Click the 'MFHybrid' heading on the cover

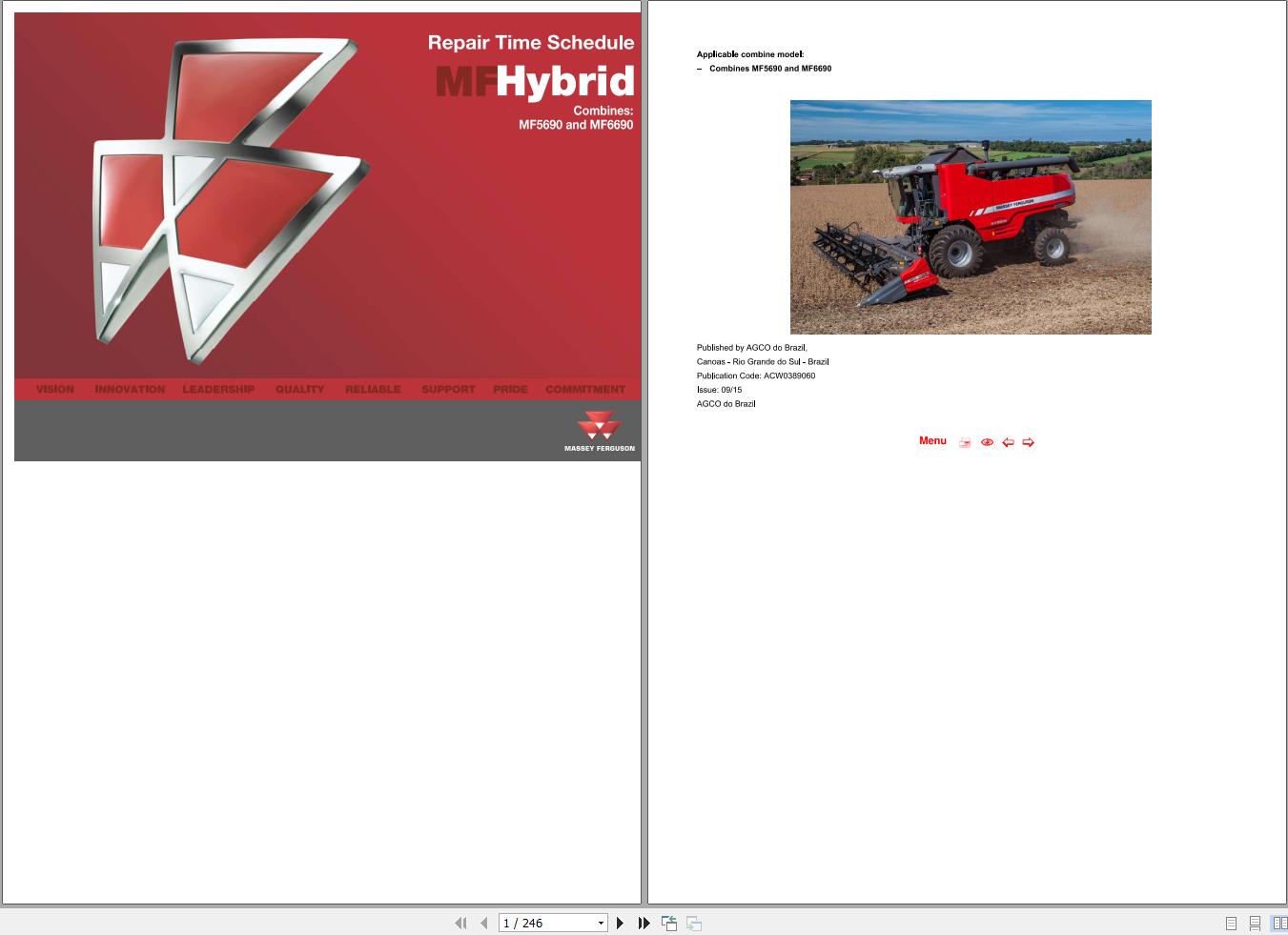pyautogui.click(x=535, y=82)
